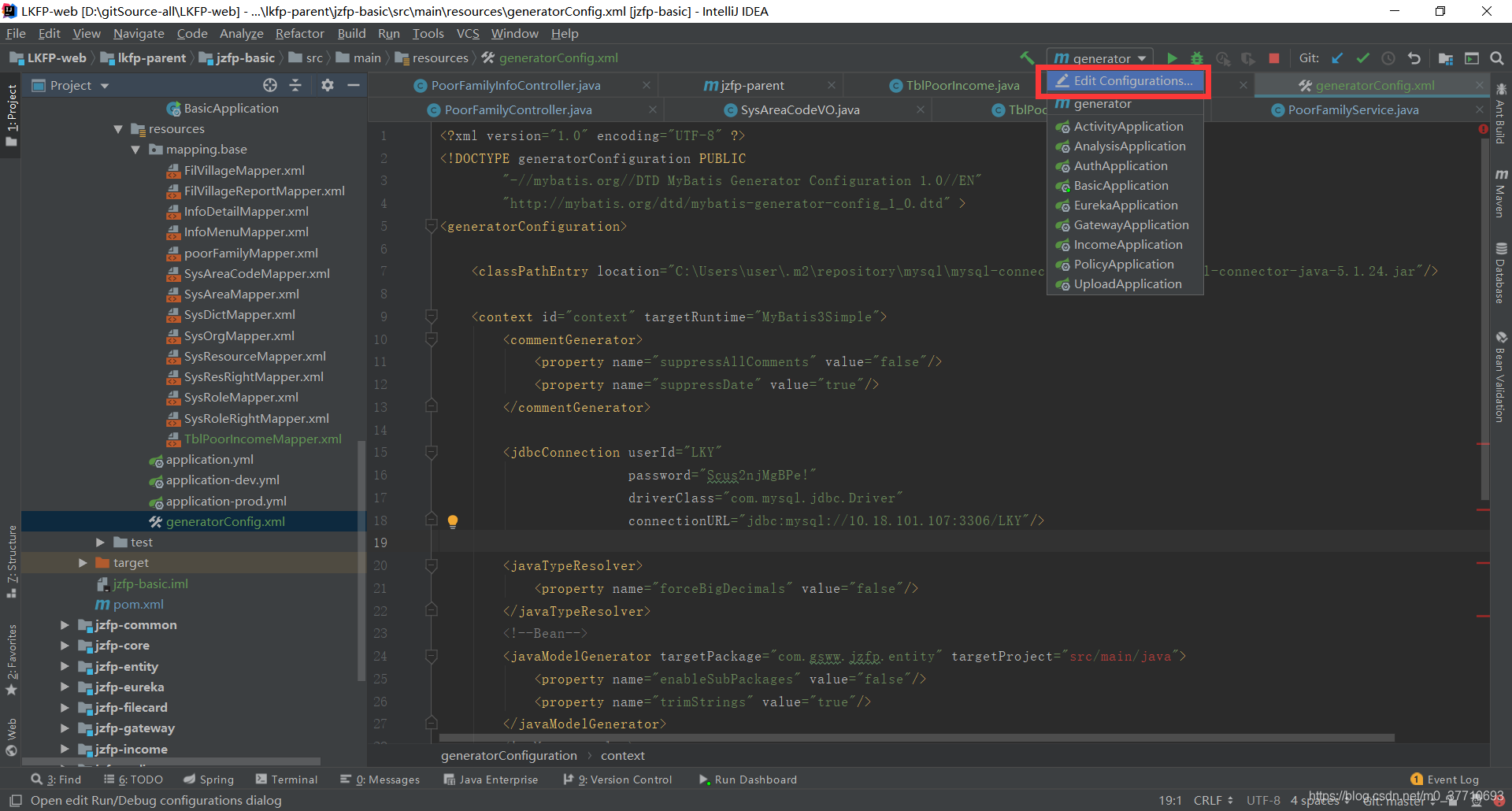Expand the jzfp-gateway module
Image resolution: width=1512 pixels, height=811 pixels.
pos(65,728)
